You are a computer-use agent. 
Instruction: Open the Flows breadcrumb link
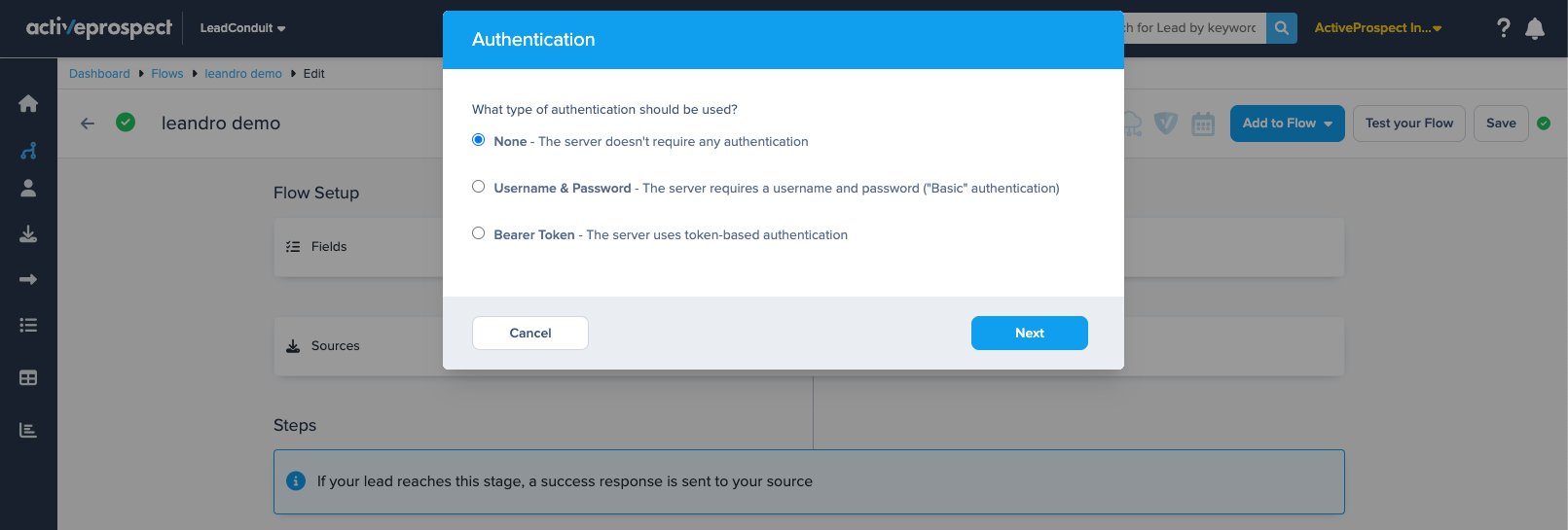[x=167, y=74]
